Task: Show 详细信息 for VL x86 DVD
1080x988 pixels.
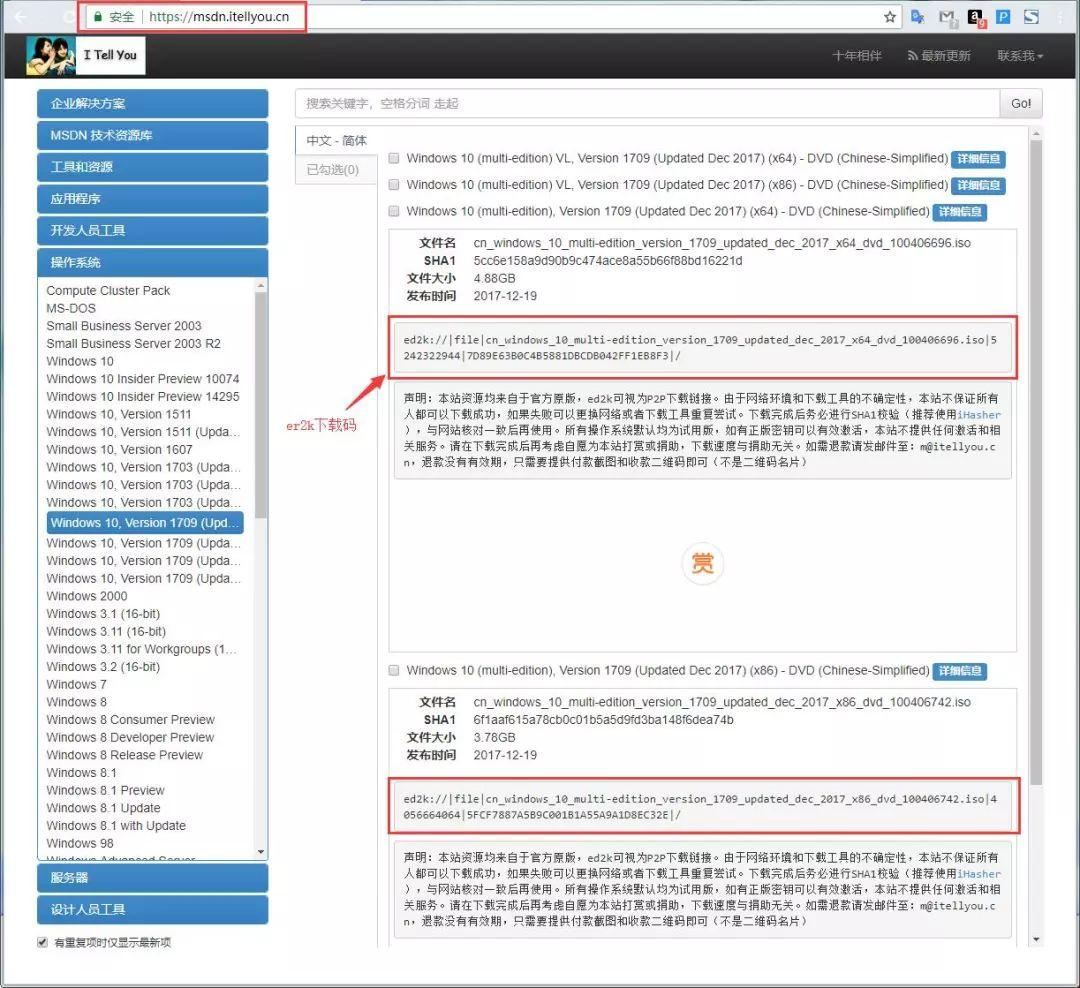Action: [x=978, y=185]
